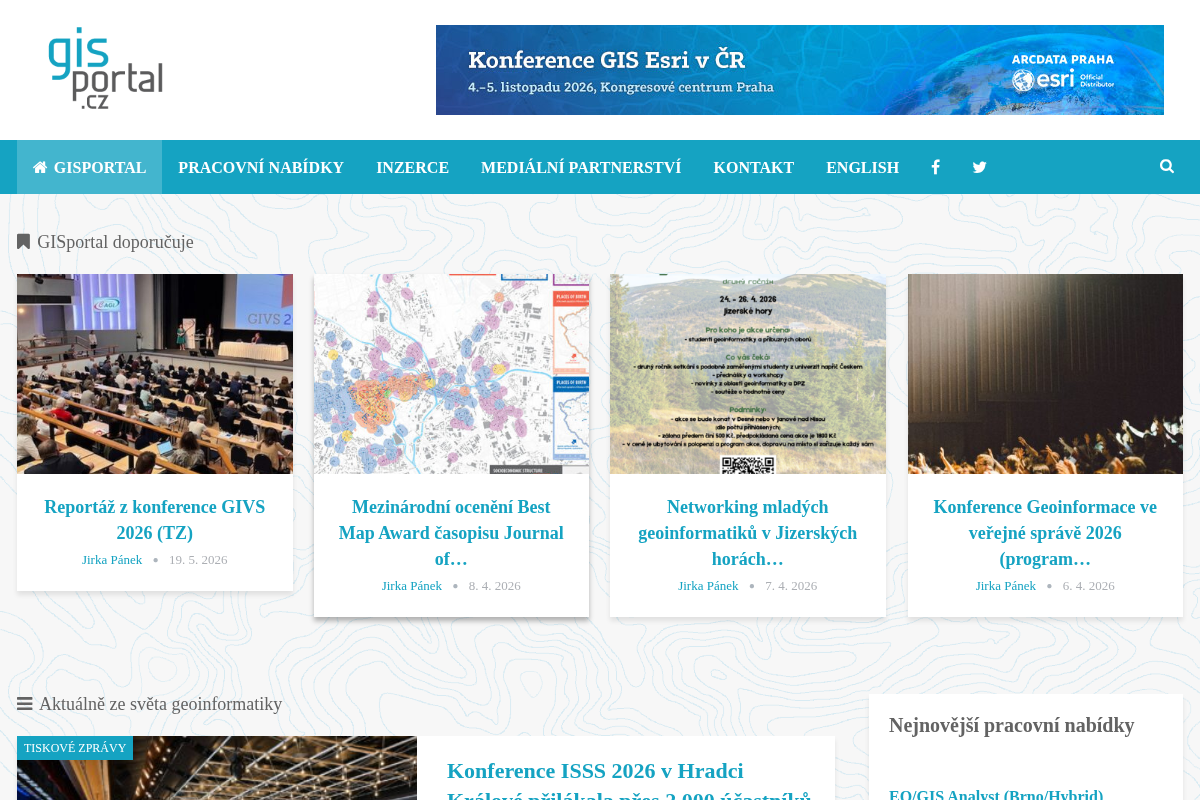Open the INZERCE menu item
This screenshot has width=1200, height=800.
(412, 167)
